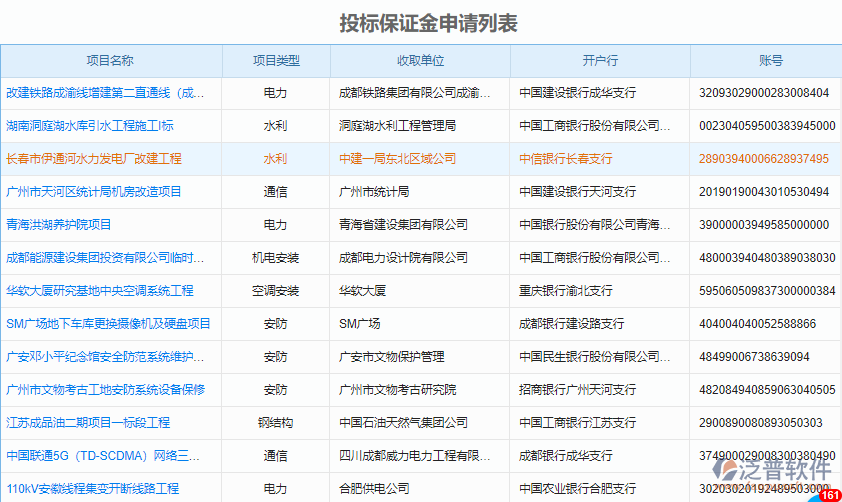Image resolution: width=842 pixels, height=502 pixels.
Task: Open project link SM广场地下车库更换摄像机及硬盘项目
Action: coord(108,324)
